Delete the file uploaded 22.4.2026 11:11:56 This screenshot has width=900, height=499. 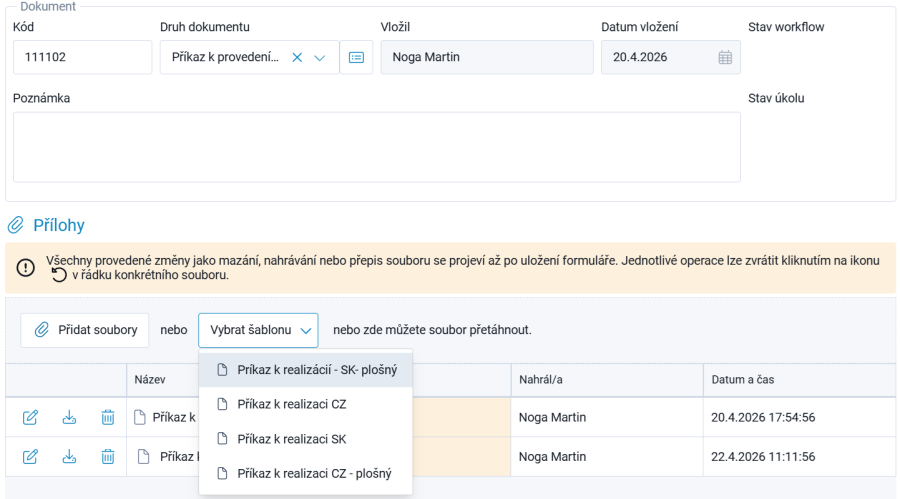point(108,457)
